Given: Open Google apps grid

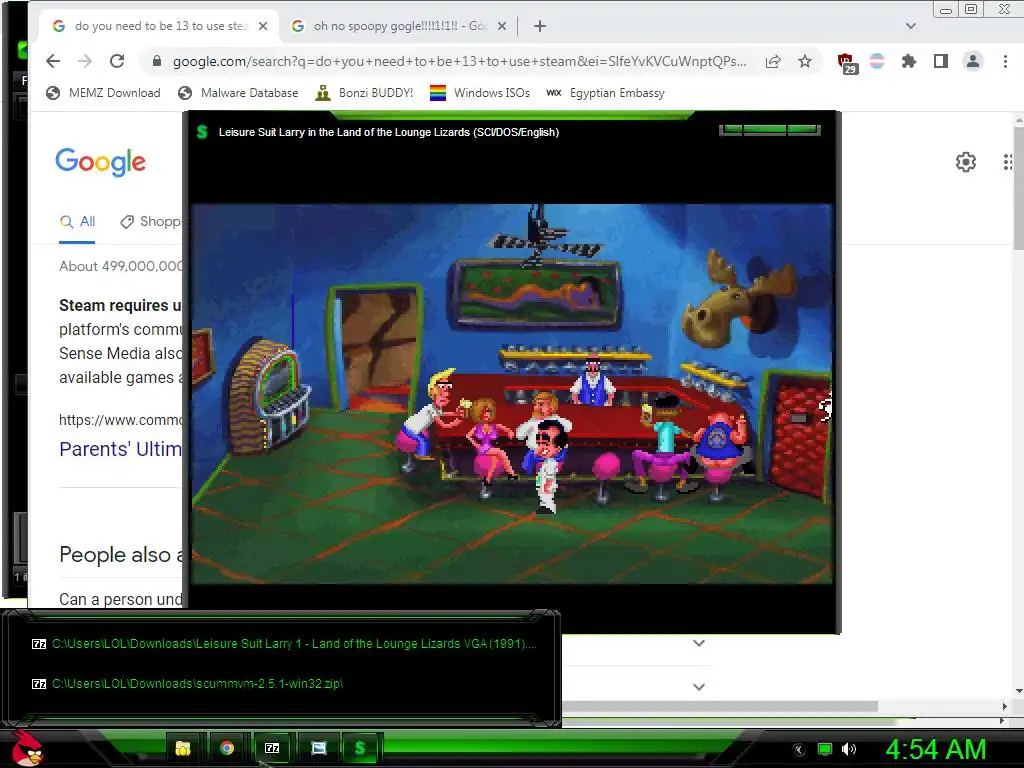Looking at the screenshot, I should tap(1008, 162).
